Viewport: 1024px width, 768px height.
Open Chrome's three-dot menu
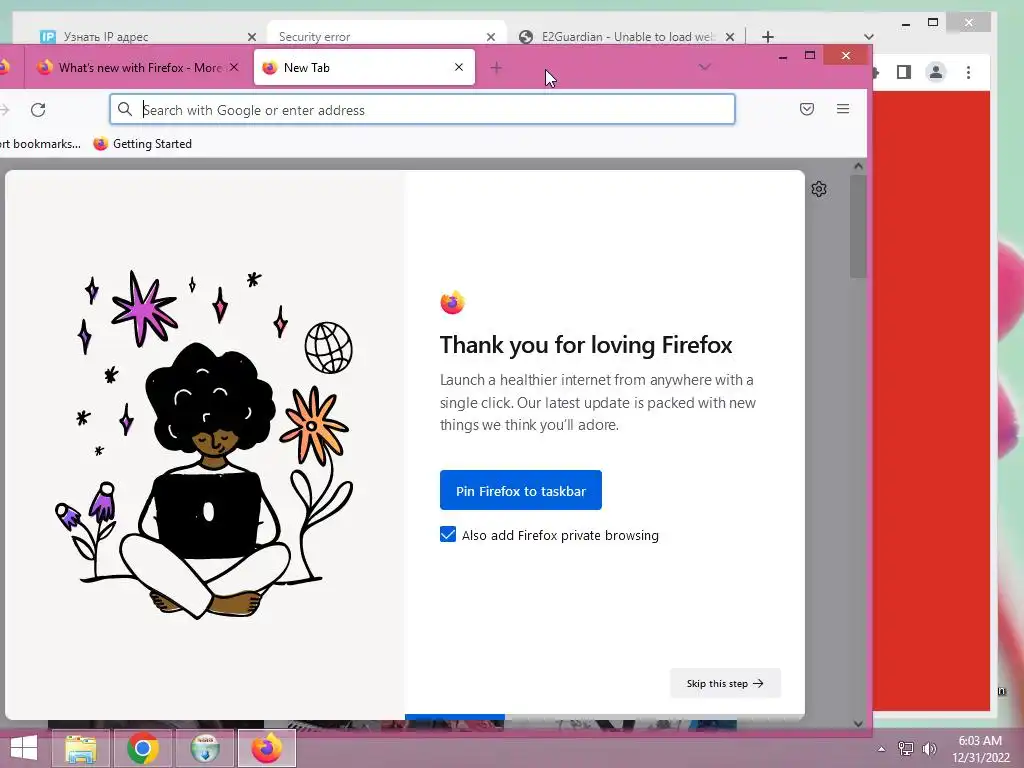click(968, 72)
